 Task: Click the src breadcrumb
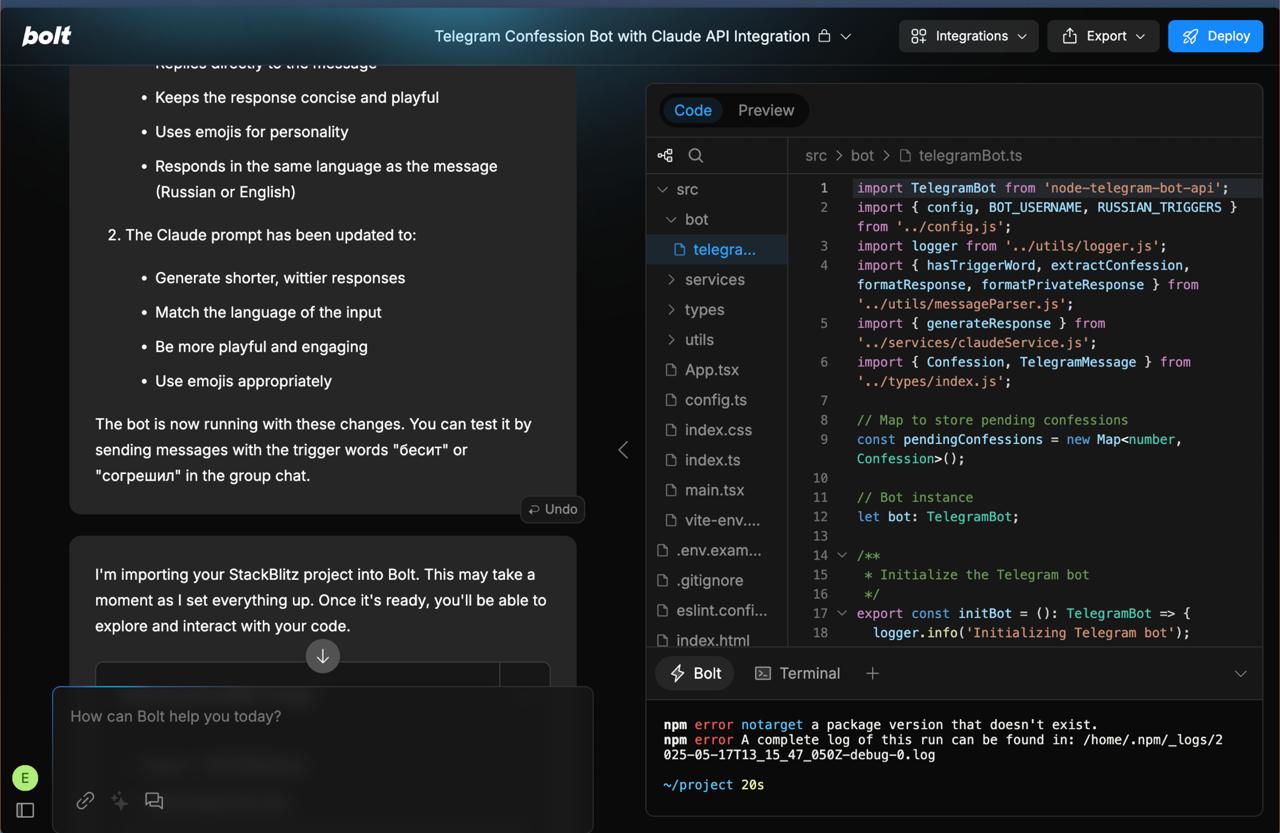coord(816,155)
